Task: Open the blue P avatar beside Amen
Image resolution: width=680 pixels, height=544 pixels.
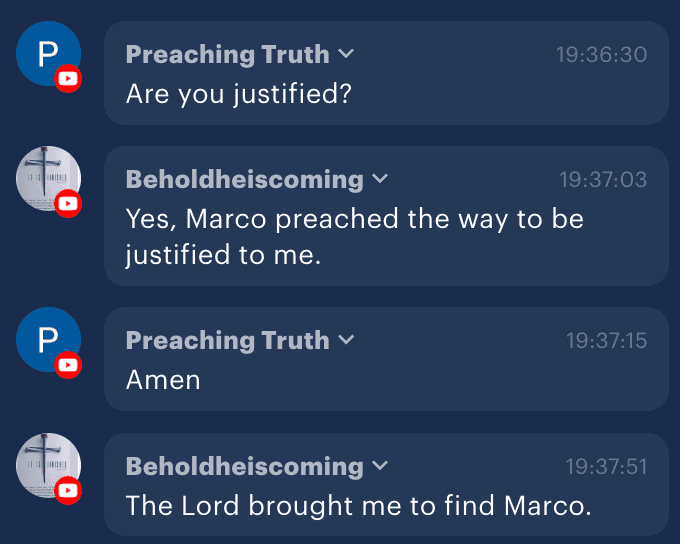Action: [49, 340]
